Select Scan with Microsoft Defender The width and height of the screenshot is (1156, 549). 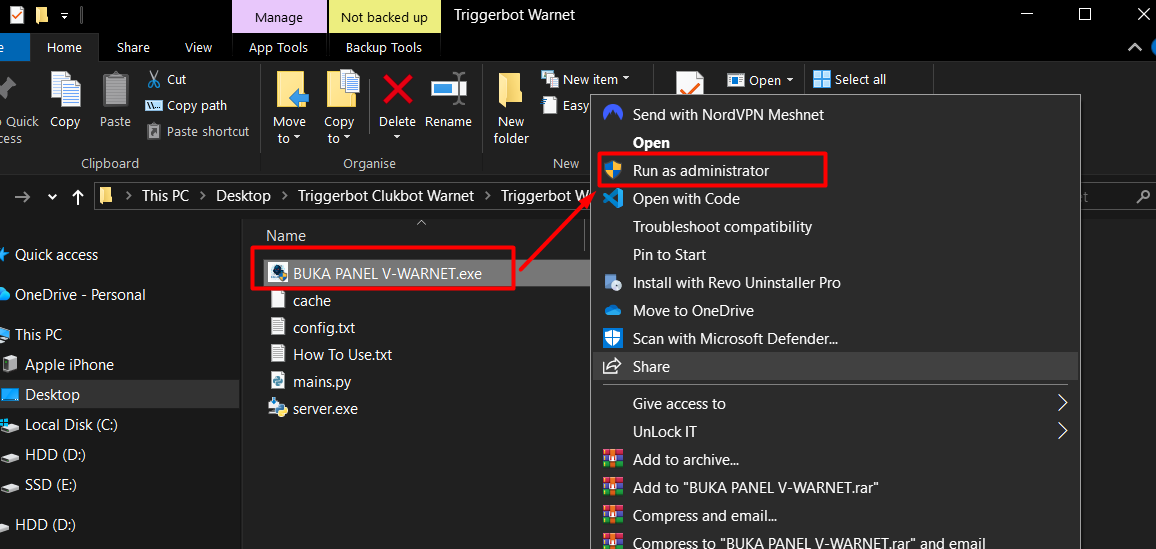pos(735,339)
